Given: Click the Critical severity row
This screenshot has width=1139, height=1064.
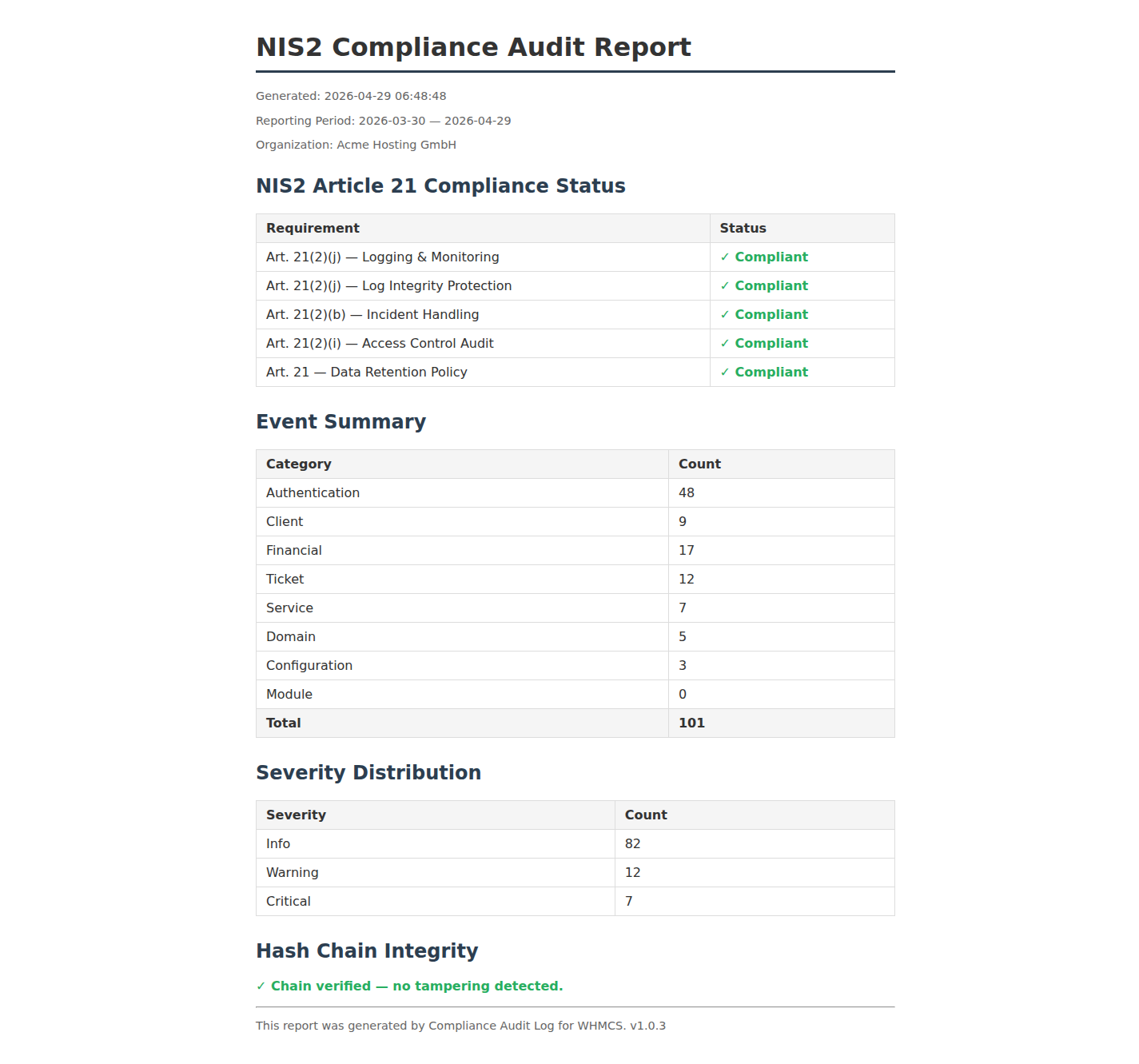Looking at the screenshot, I should tap(575, 902).
